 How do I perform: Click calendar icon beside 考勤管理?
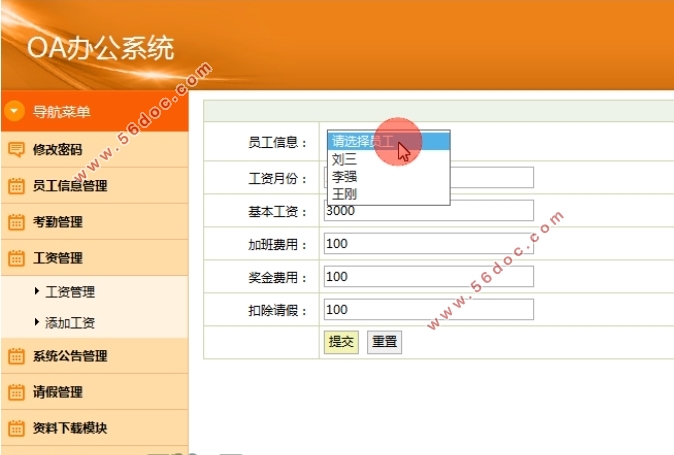click(x=16, y=222)
